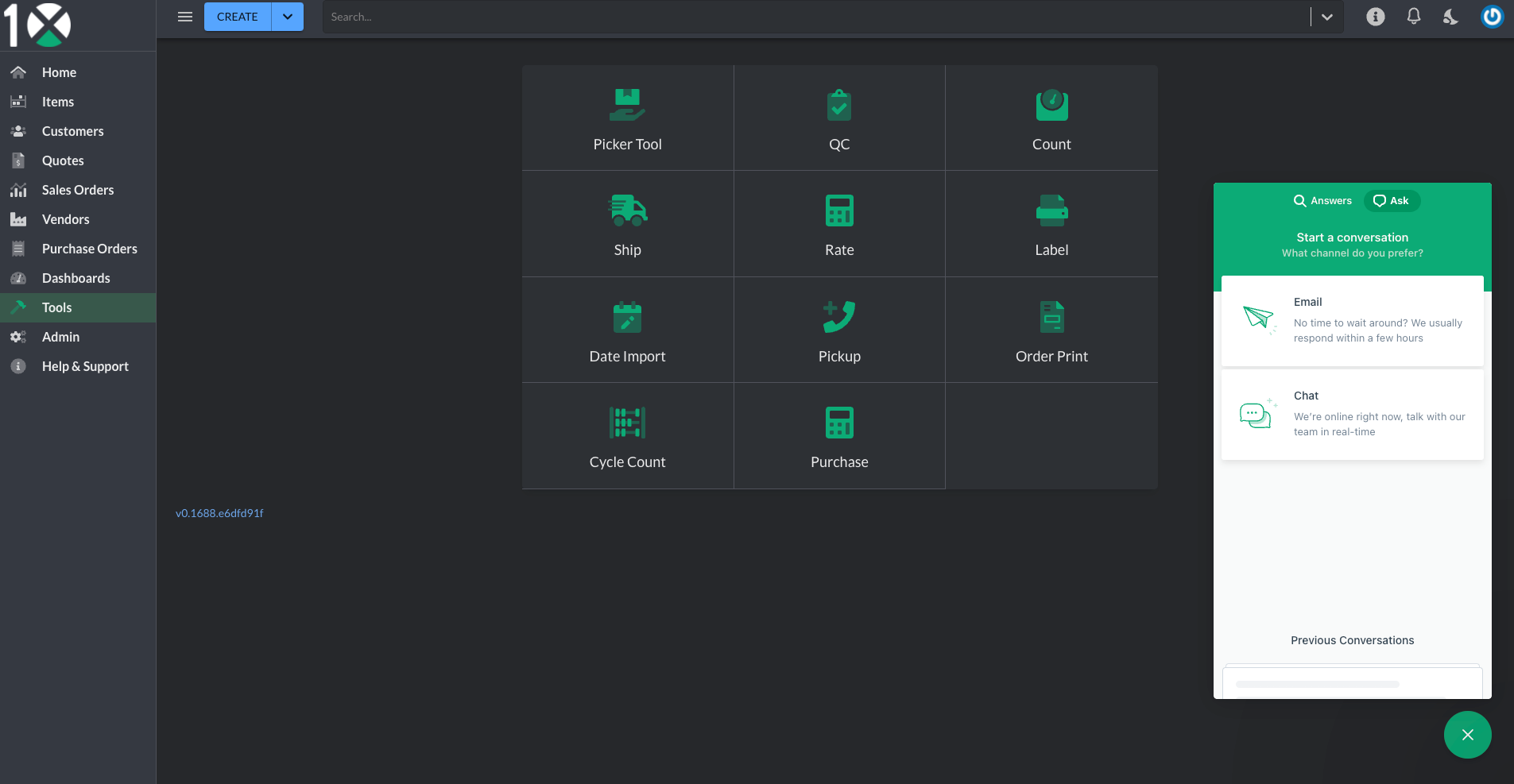
Task: Open Purchase Orders from sidebar
Action: pos(89,249)
